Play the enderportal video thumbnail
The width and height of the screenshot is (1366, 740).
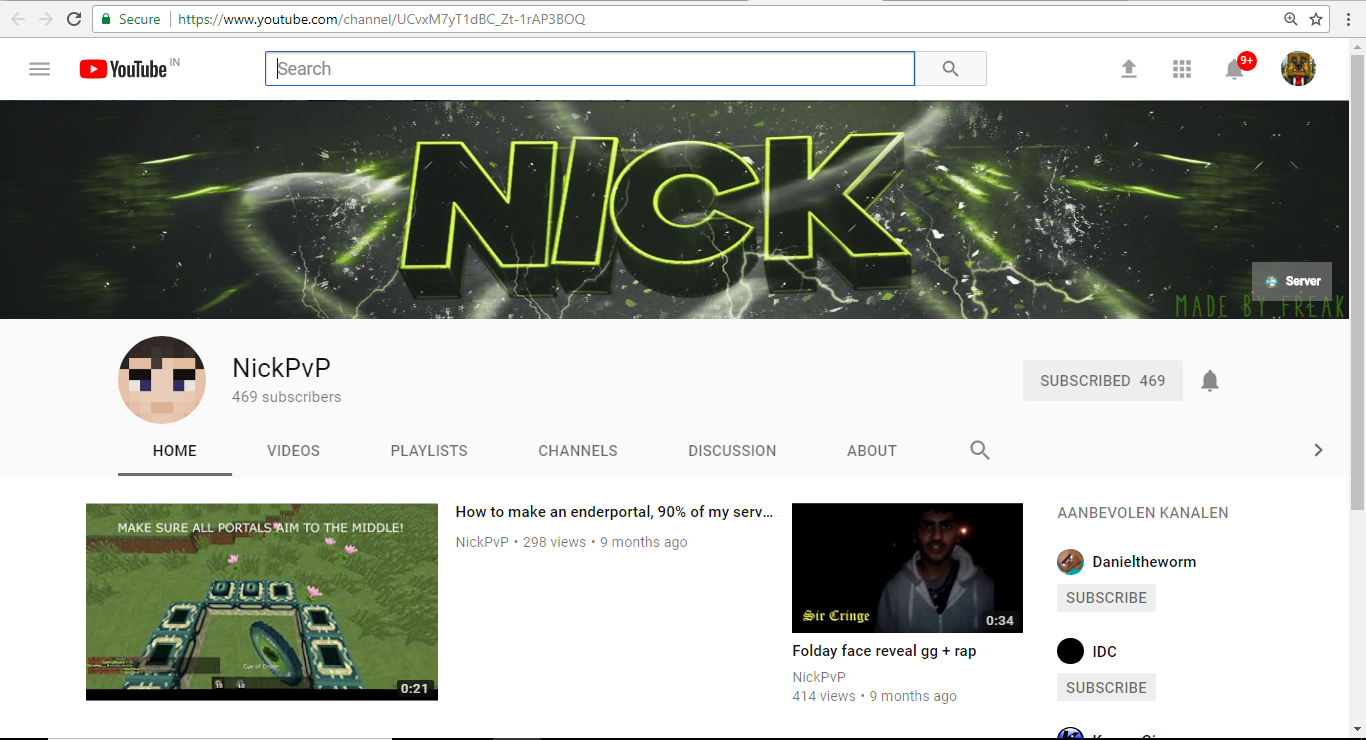coord(262,602)
